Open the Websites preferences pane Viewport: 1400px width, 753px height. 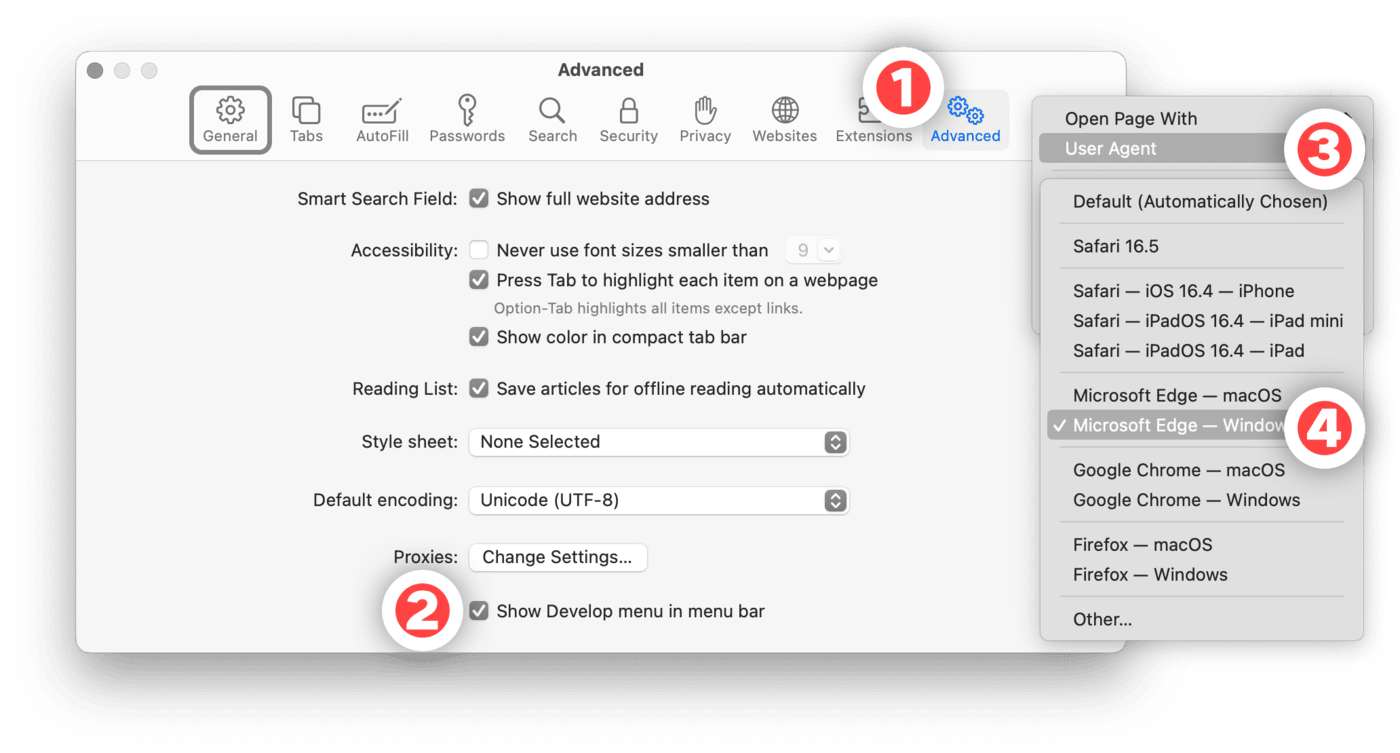click(784, 120)
